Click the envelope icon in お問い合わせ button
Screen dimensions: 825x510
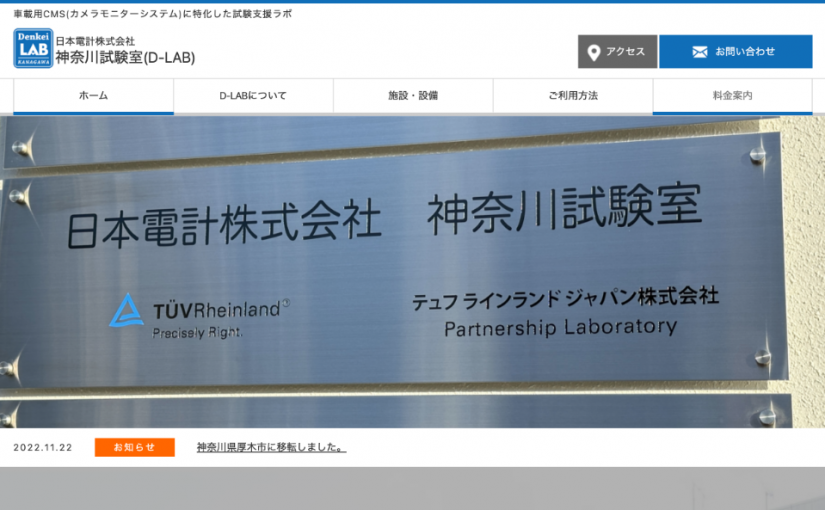pyautogui.click(x=700, y=52)
